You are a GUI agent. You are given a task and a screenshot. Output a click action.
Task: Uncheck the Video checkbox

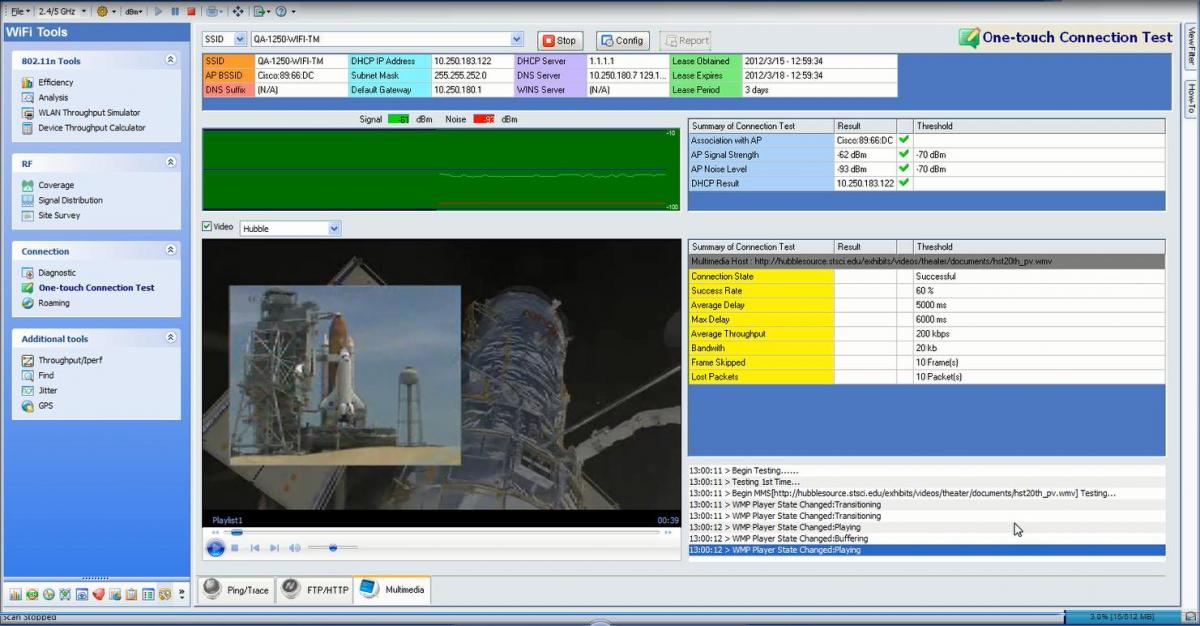pos(208,227)
